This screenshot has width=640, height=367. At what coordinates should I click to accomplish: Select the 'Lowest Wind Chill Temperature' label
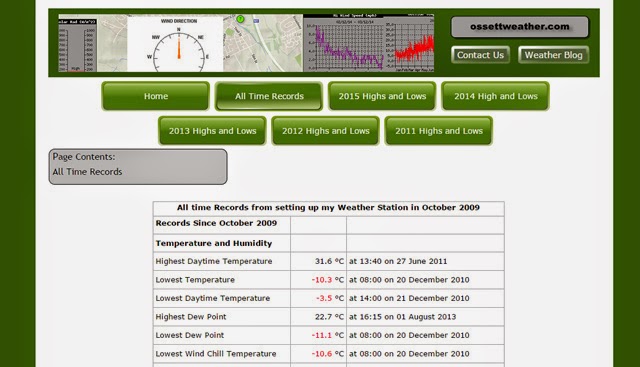click(x=216, y=354)
